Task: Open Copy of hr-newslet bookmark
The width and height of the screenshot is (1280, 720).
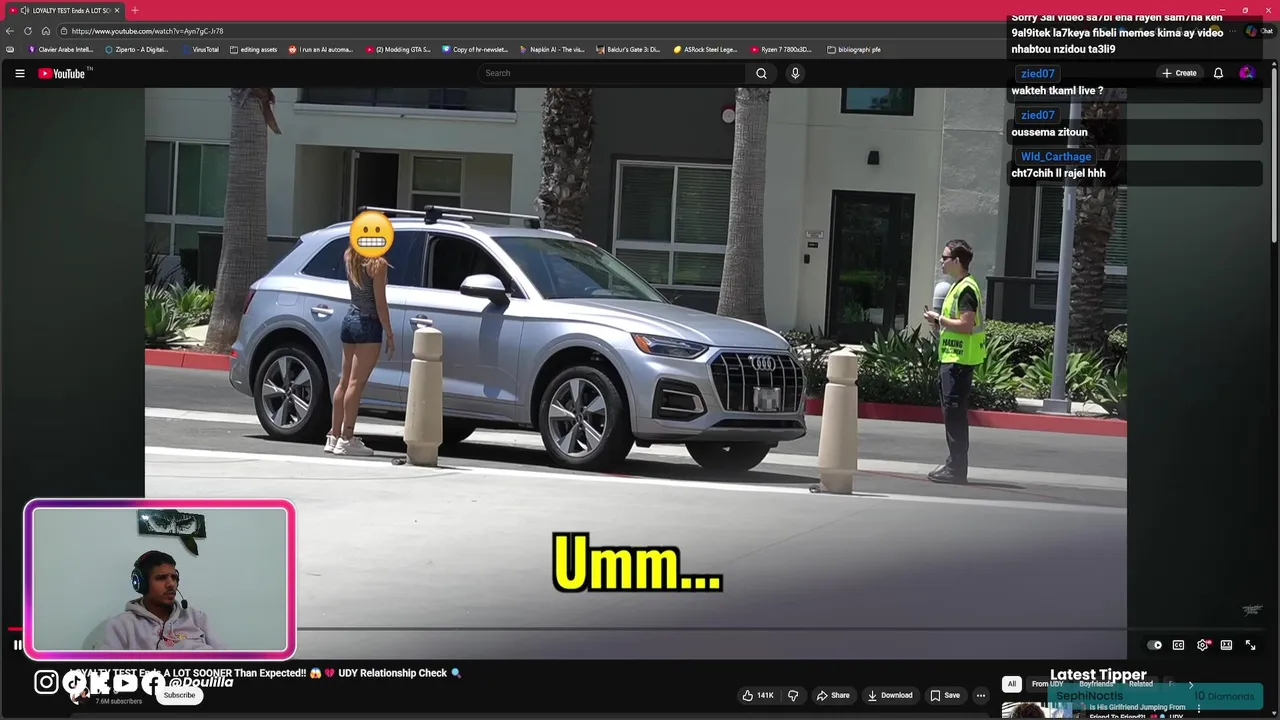Action: pos(475,49)
